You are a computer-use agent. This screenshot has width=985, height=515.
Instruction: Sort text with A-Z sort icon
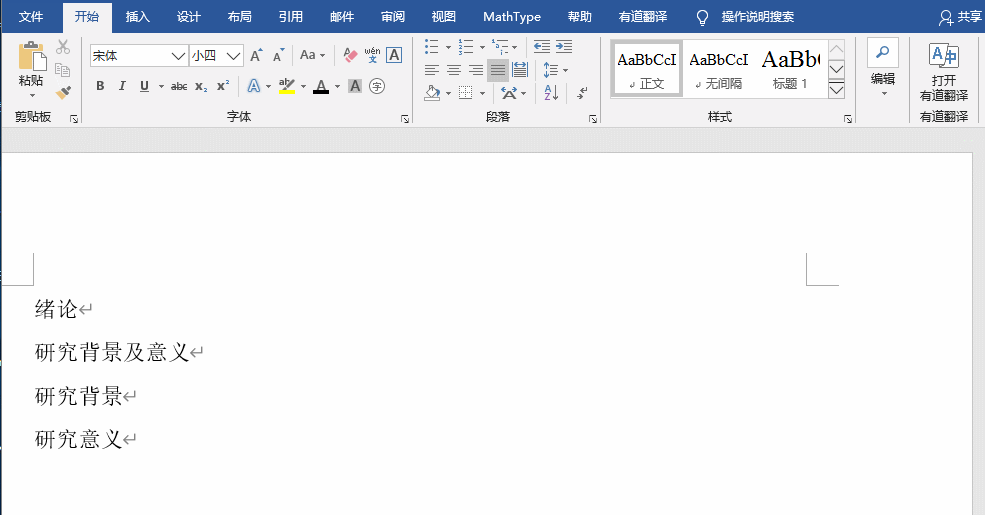pyautogui.click(x=551, y=94)
